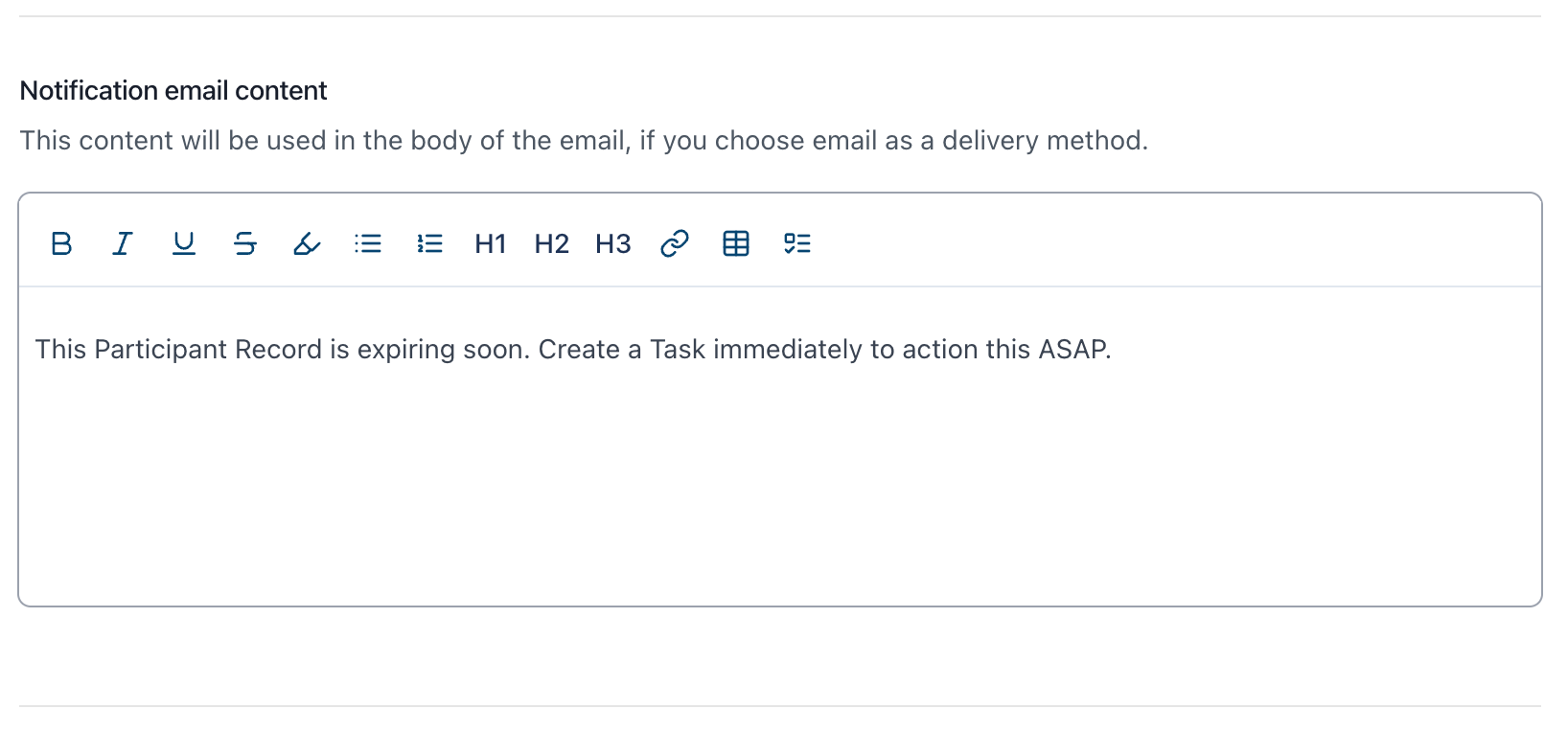Viewport: 1568px width, 732px height.
Task: Apply italic formatting
Action: click(x=123, y=243)
